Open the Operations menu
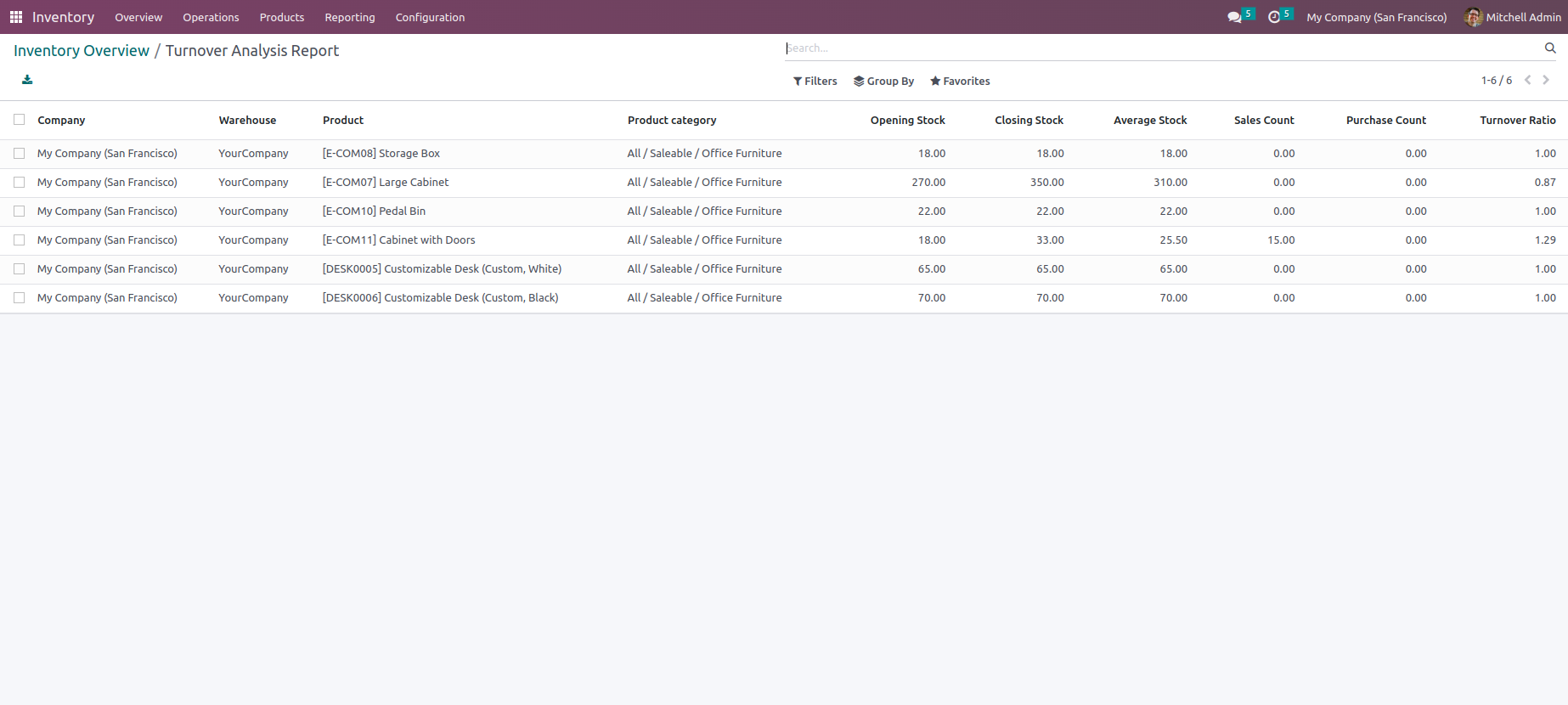Screen dimensions: 1568x705 point(211,17)
